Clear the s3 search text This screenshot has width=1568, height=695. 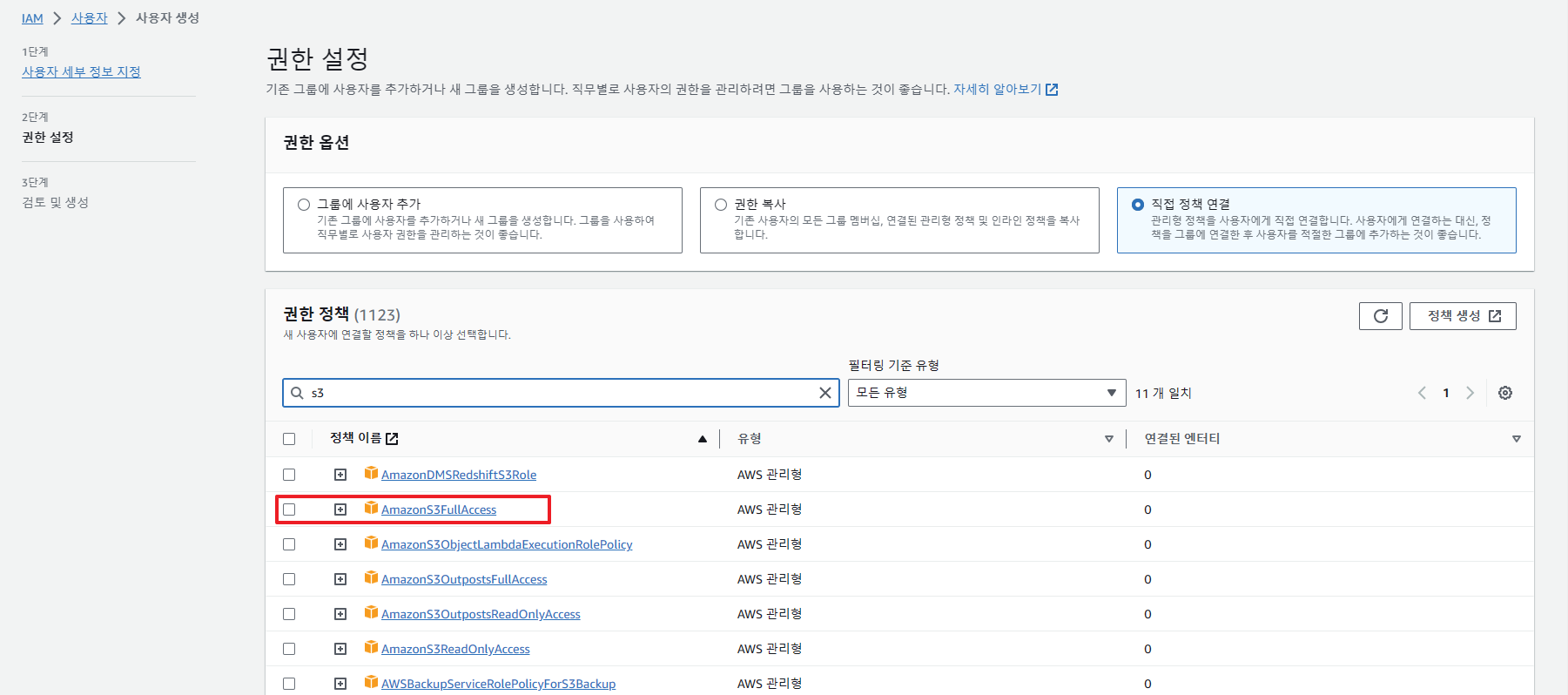(825, 393)
